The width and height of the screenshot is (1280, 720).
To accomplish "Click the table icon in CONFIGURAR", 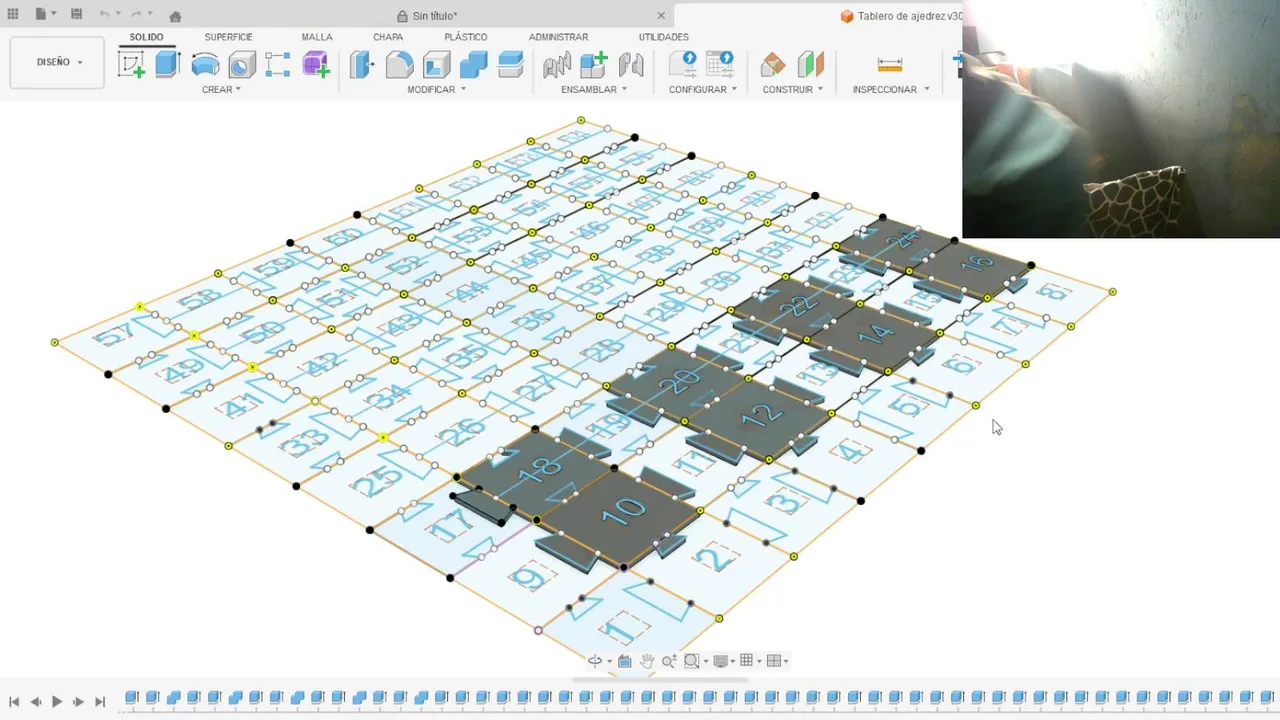I will 720,65.
